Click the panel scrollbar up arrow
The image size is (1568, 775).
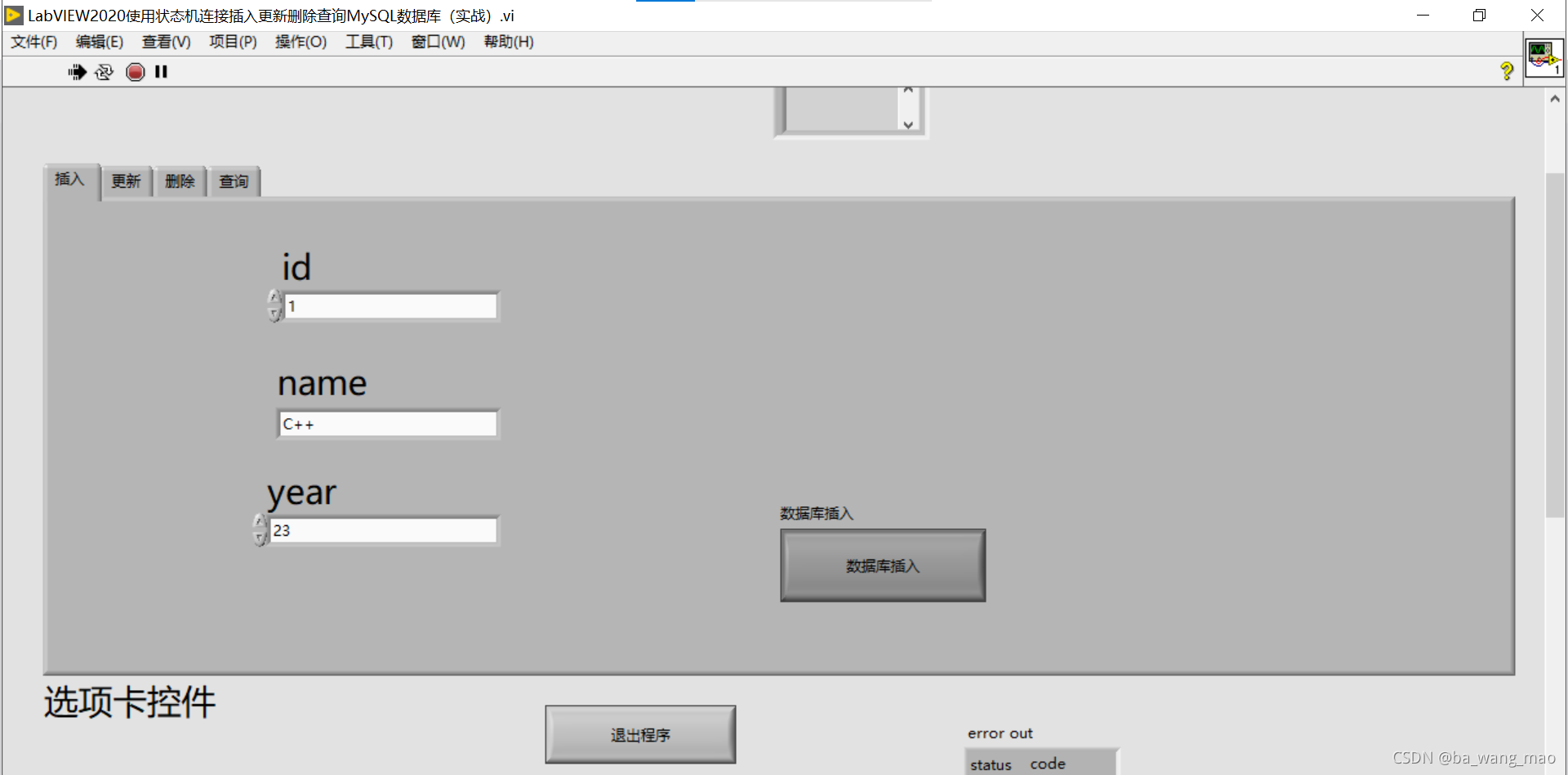tap(1555, 98)
